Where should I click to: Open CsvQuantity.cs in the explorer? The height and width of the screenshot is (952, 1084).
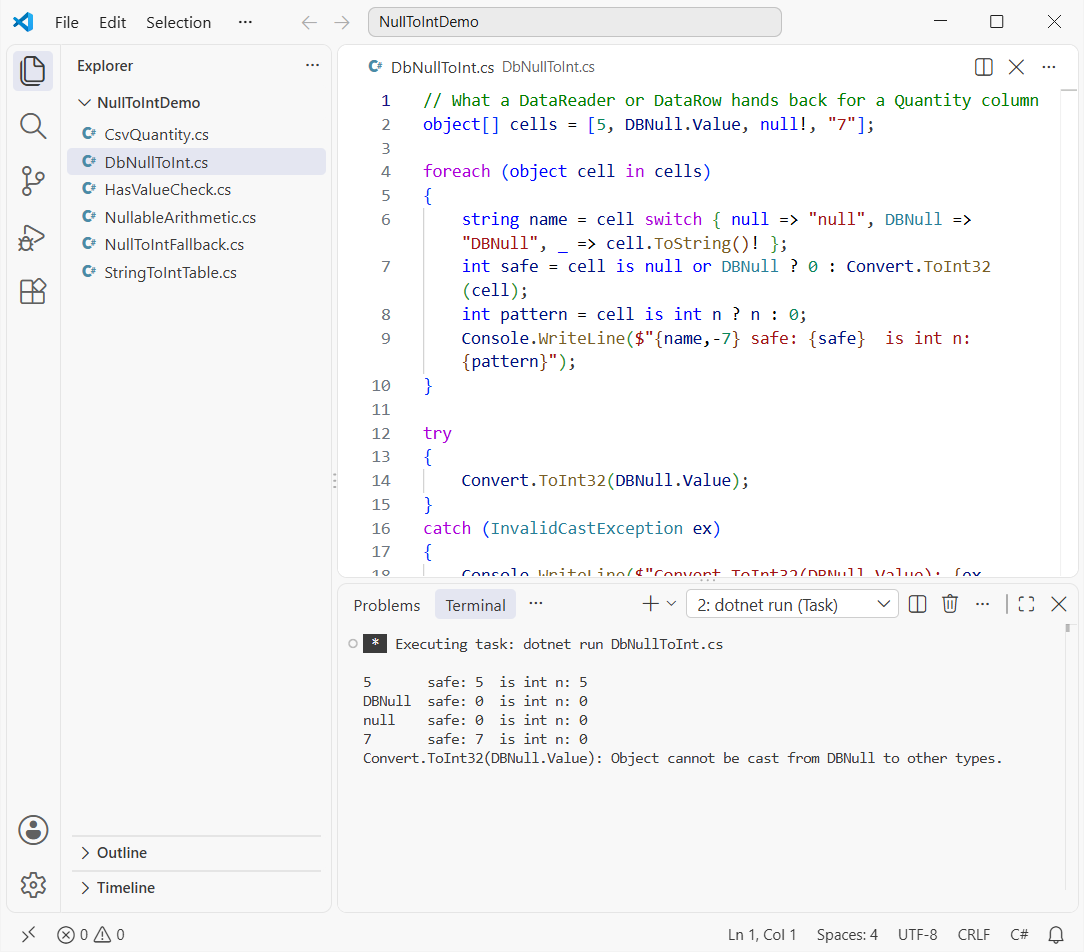coord(196,134)
